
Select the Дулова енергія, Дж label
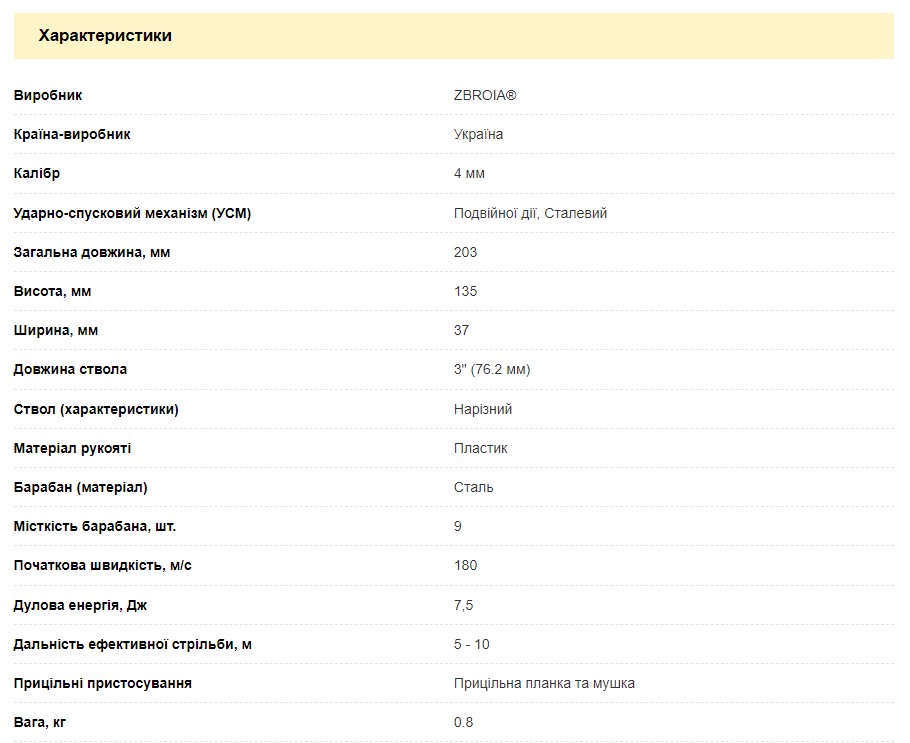click(x=80, y=605)
